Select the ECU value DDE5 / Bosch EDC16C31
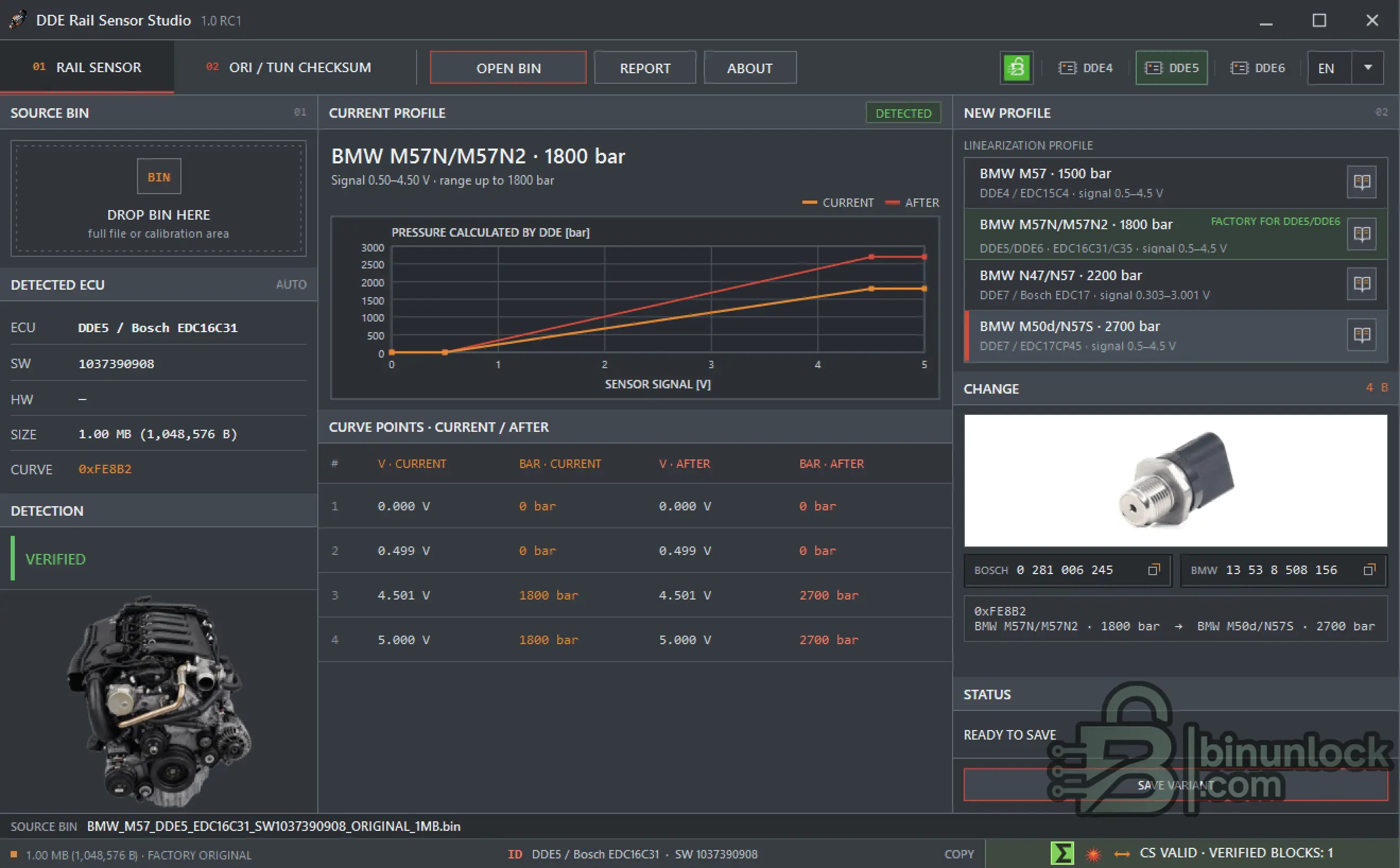 pos(158,328)
